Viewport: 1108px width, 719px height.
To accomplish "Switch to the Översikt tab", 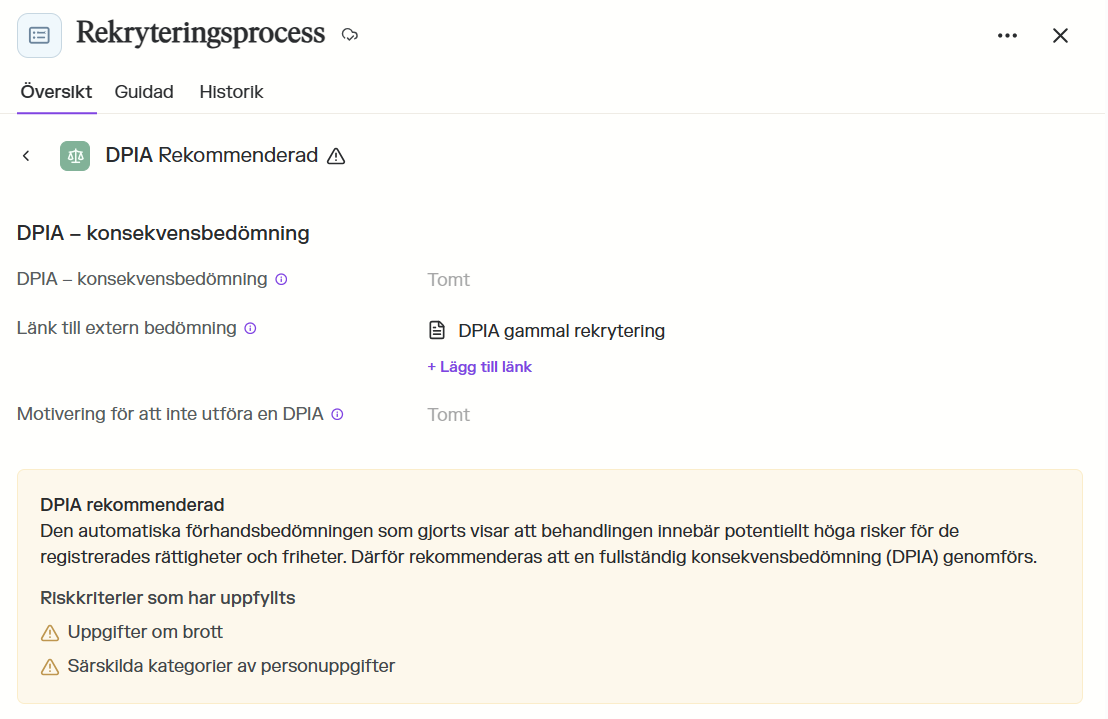I will 56,92.
